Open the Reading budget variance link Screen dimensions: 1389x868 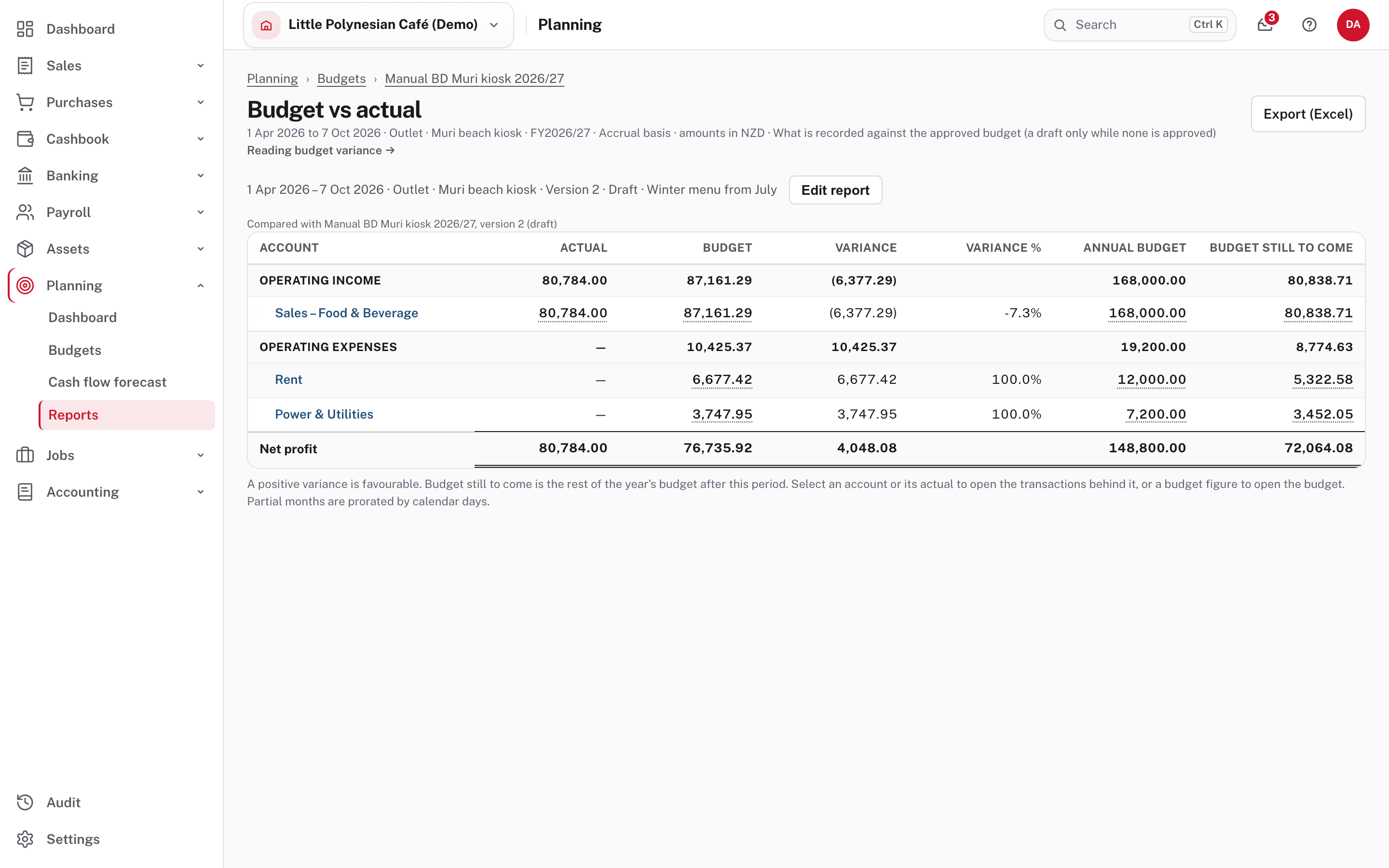pos(321,150)
